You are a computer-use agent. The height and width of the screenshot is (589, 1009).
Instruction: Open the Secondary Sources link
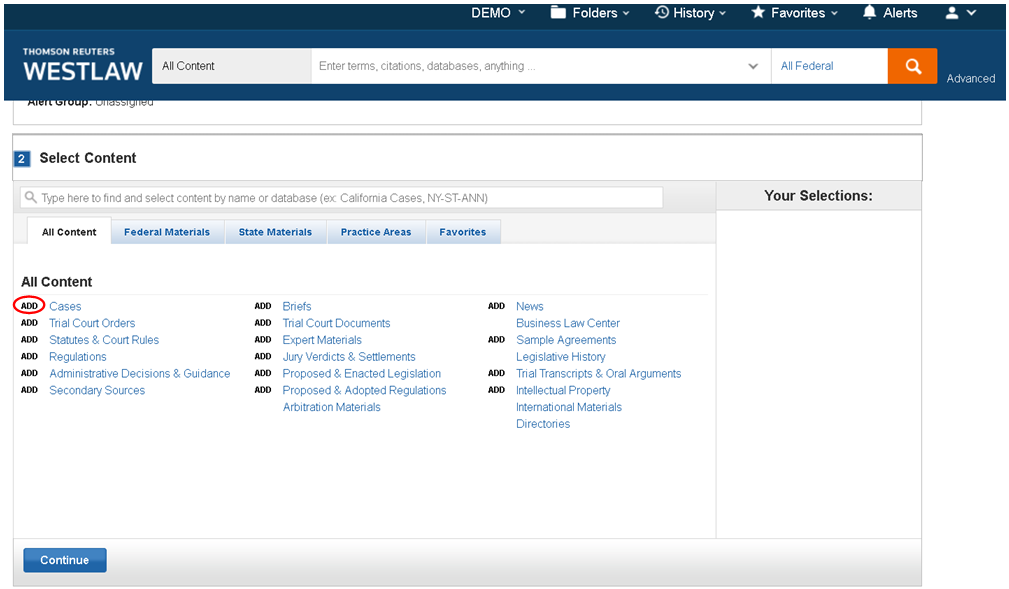pos(97,390)
